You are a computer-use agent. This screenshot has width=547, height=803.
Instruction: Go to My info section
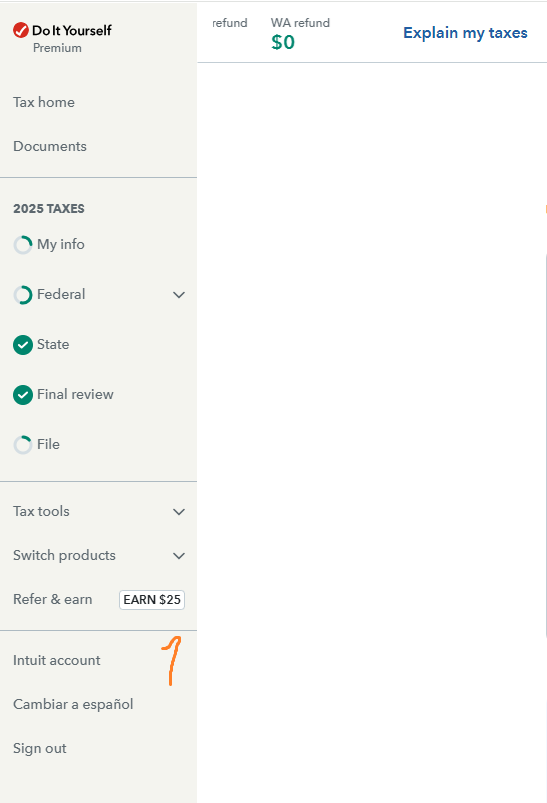pos(60,244)
